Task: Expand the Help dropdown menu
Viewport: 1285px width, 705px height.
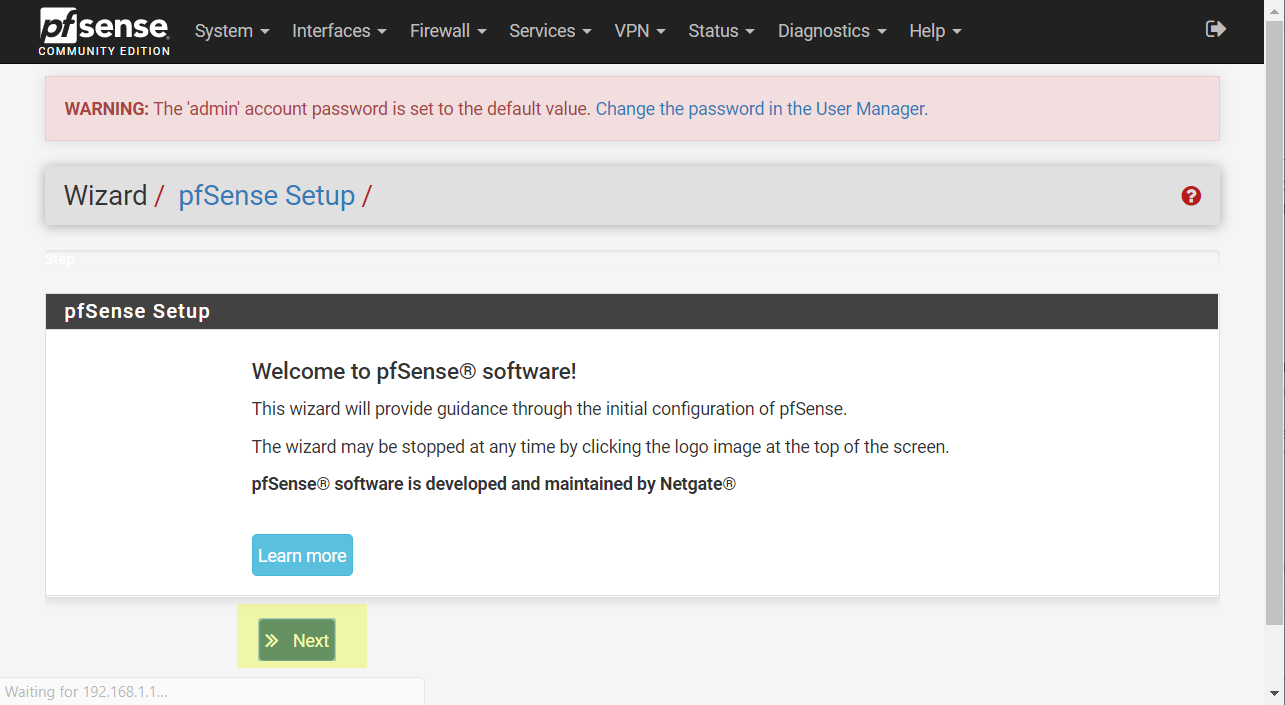Action: coord(935,31)
